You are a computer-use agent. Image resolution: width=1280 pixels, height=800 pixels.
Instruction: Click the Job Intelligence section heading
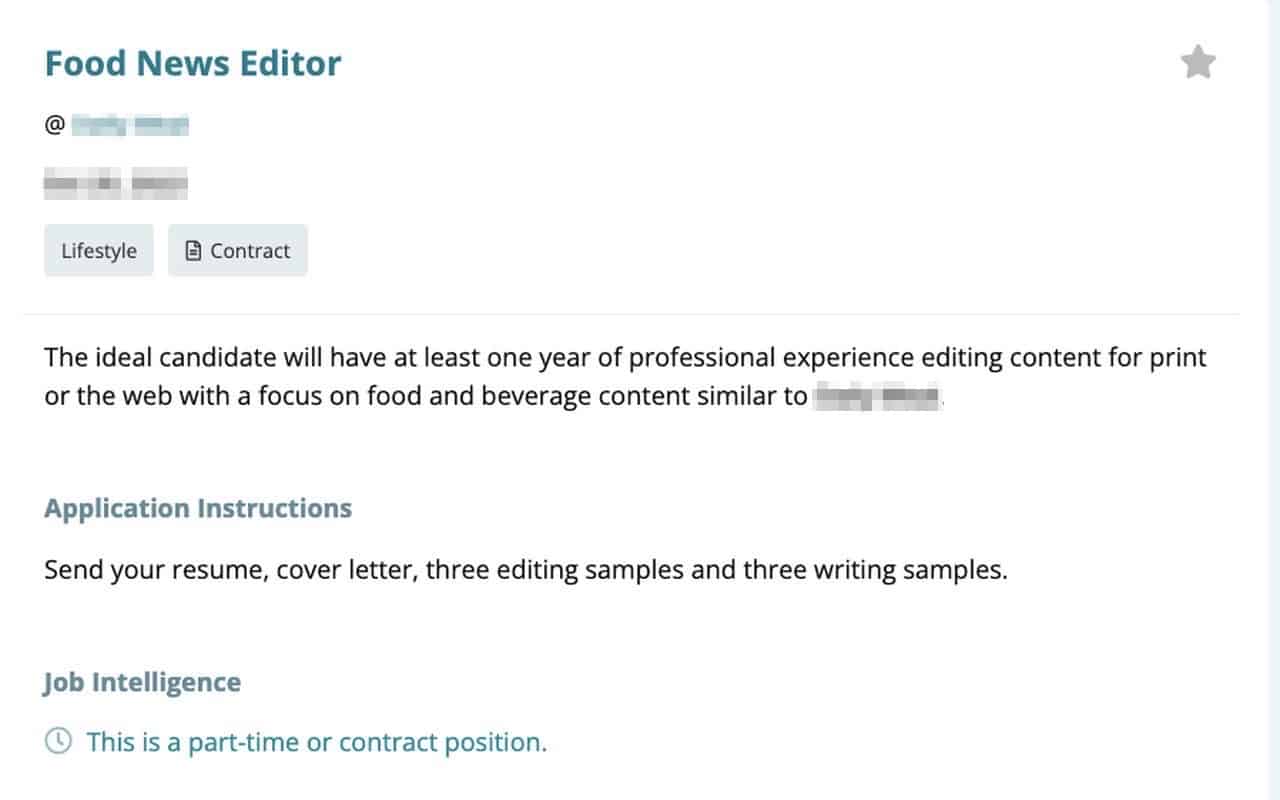(141, 681)
